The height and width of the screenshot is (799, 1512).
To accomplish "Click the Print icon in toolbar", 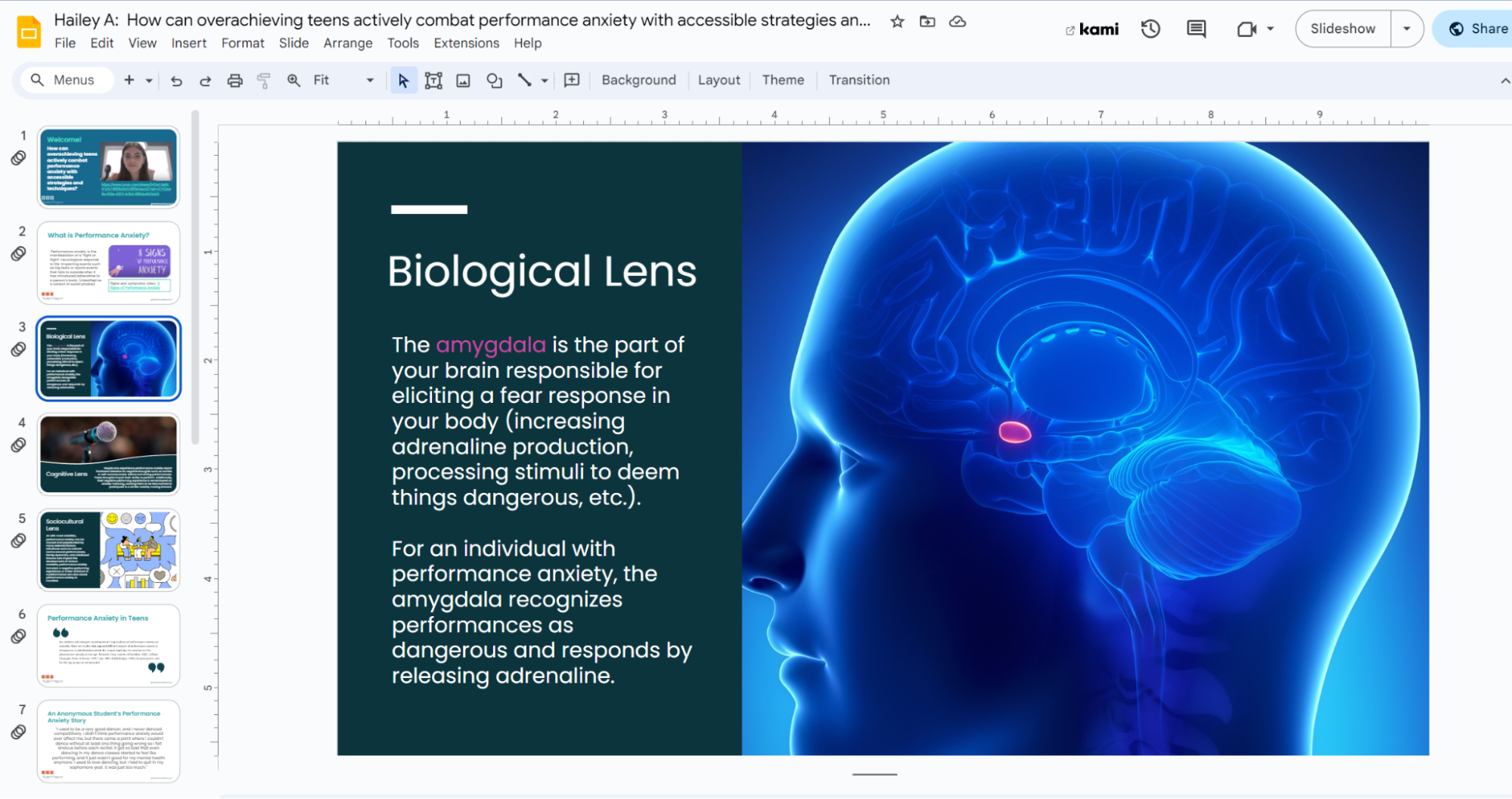I will pyautogui.click(x=235, y=81).
